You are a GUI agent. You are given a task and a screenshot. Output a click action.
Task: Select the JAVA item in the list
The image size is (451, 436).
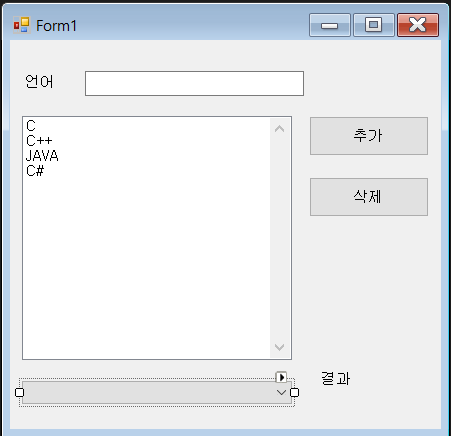tap(42, 156)
